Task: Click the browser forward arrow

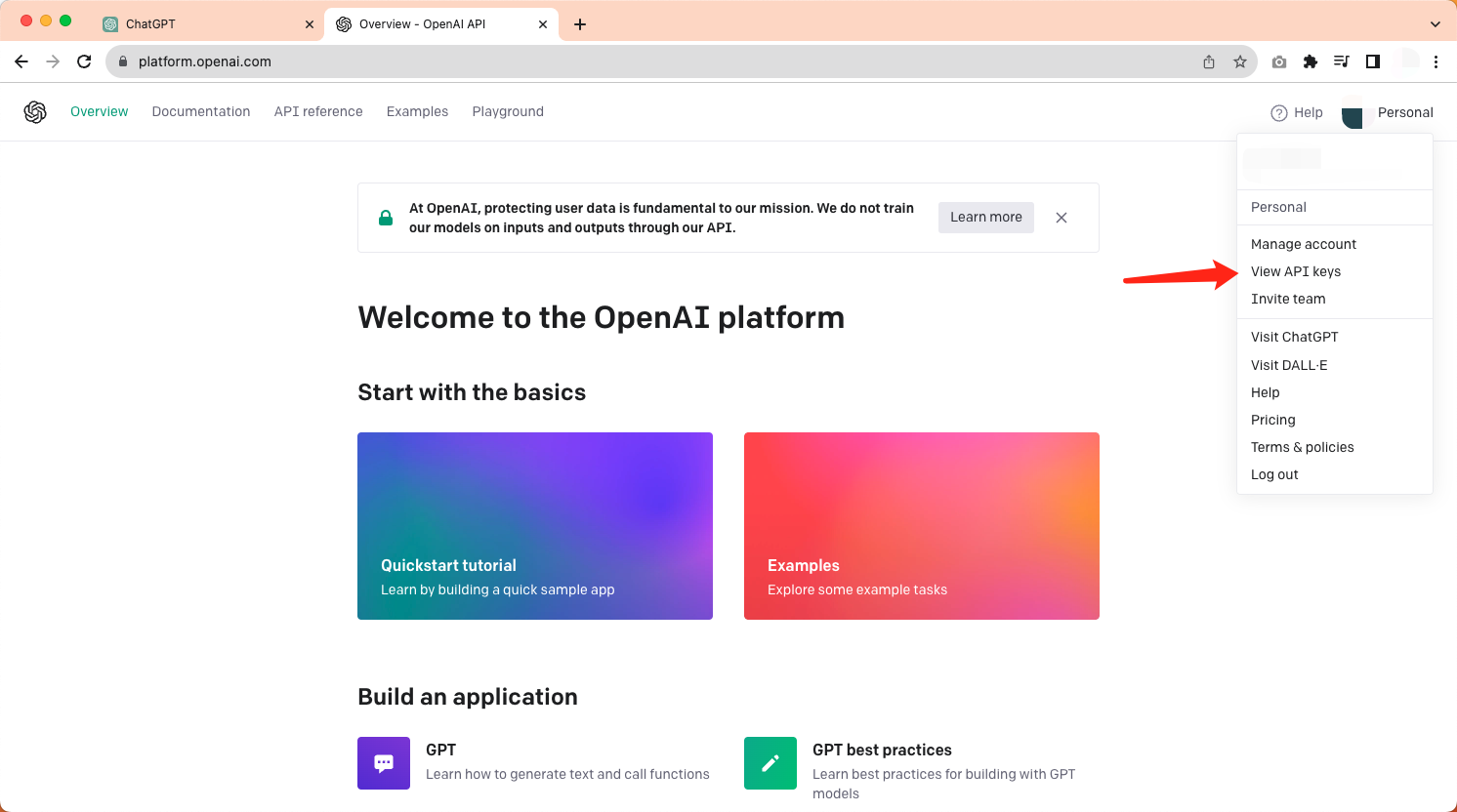Action: [53, 61]
